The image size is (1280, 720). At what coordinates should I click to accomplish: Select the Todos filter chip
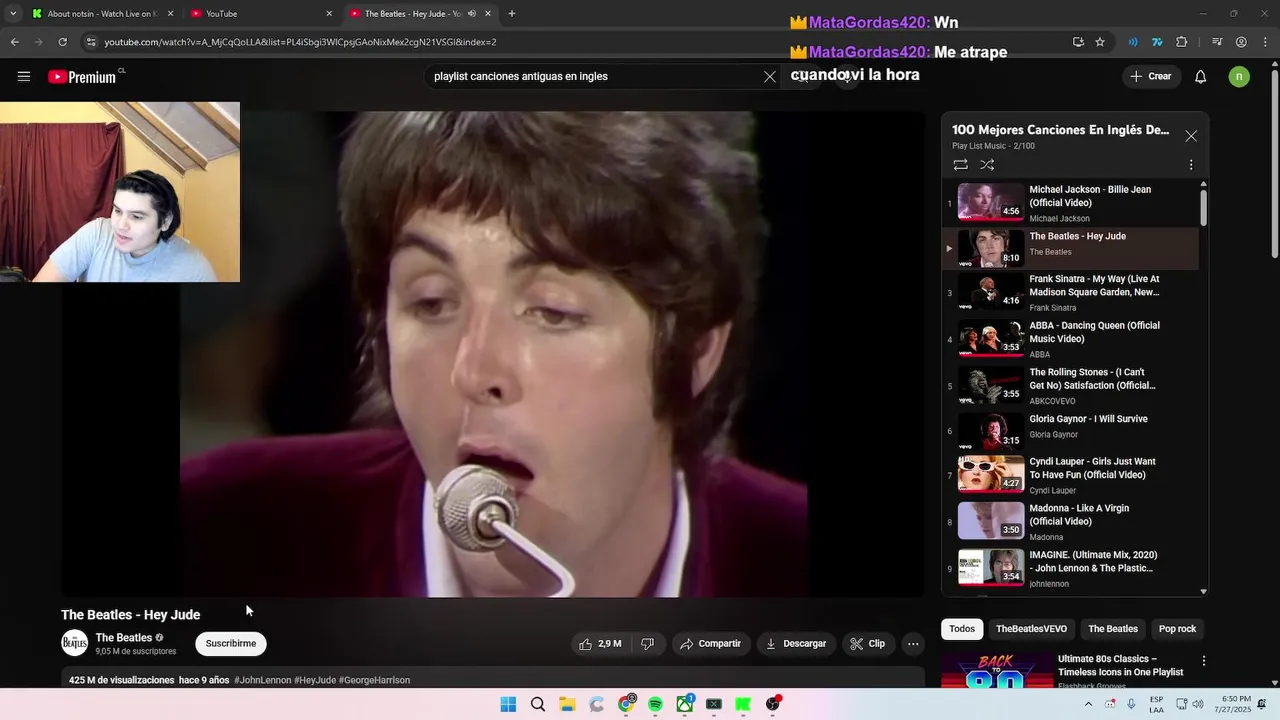click(x=962, y=629)
